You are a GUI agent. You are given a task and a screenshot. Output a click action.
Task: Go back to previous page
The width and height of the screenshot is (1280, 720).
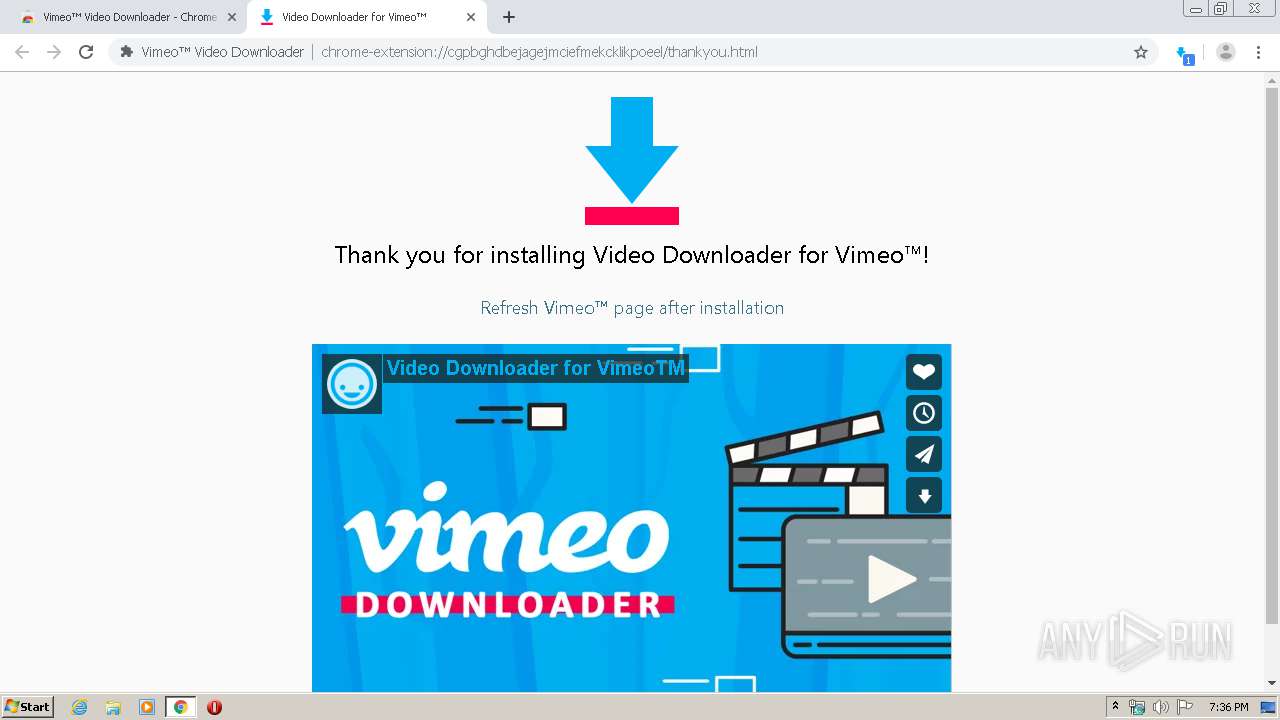coord(22,52)
